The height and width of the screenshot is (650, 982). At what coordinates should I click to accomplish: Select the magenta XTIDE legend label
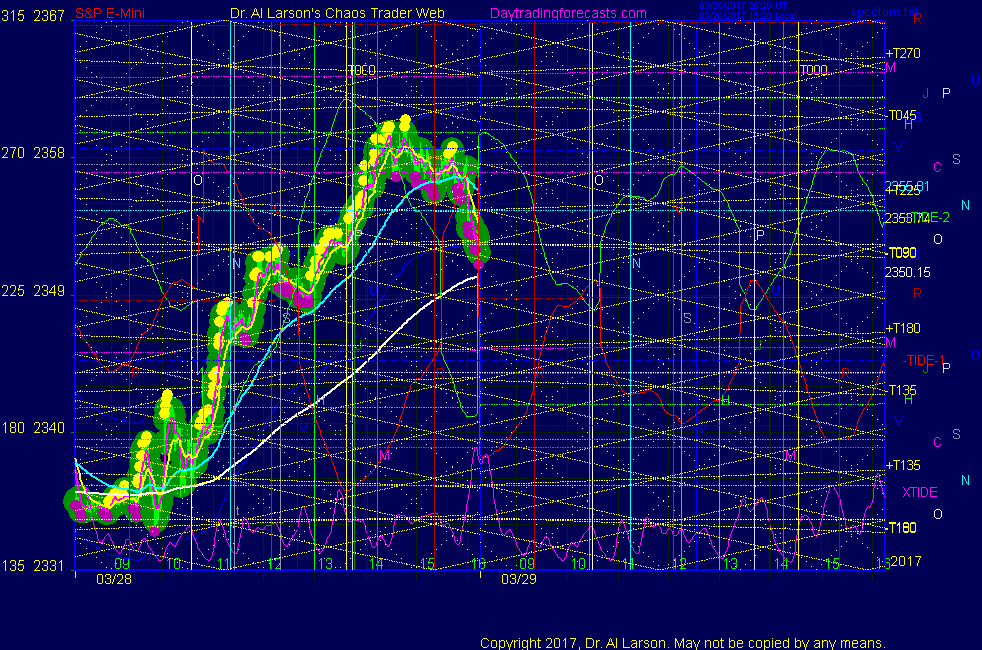point(919,492)
